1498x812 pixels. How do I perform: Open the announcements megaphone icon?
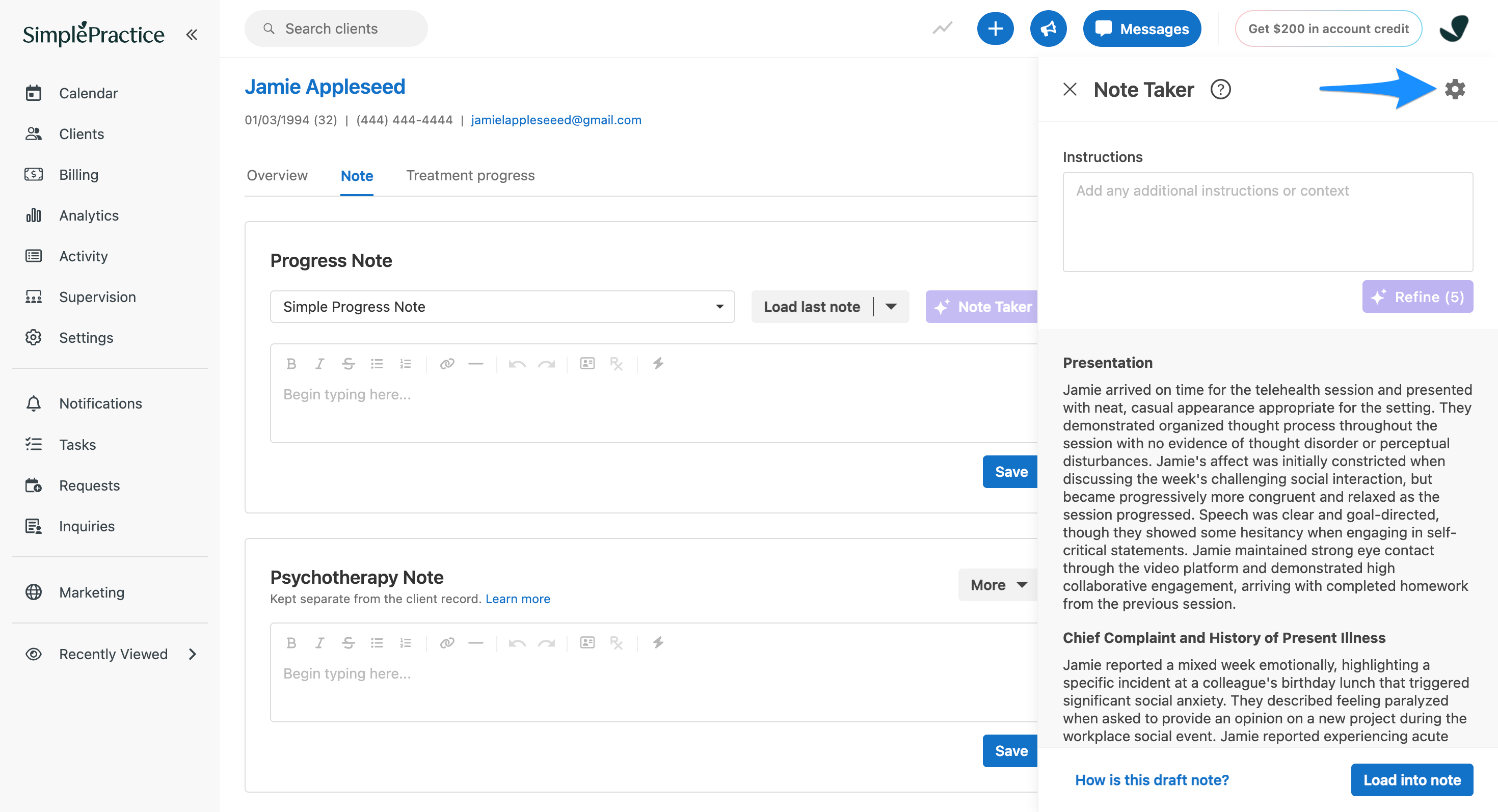(1048, 29)
